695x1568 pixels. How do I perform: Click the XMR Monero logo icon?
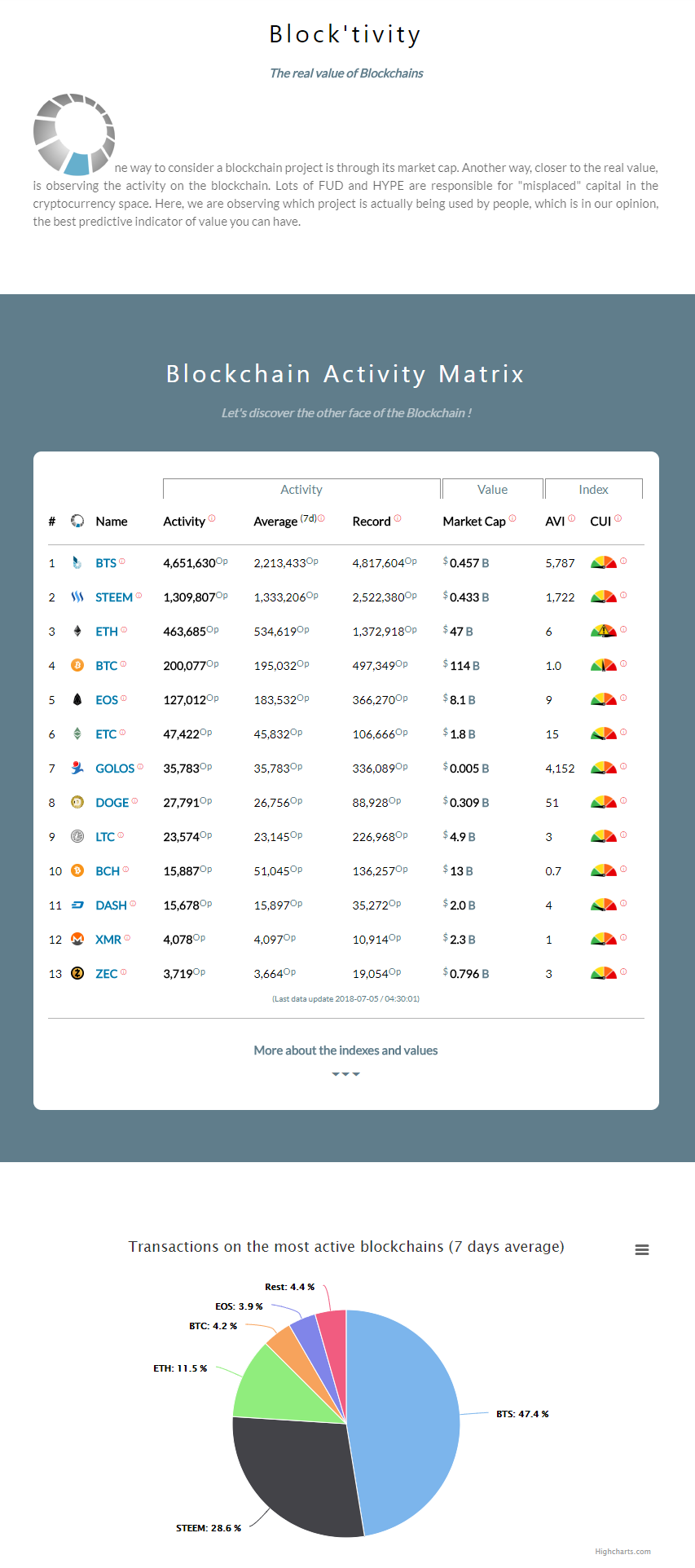tap(77, 940)
